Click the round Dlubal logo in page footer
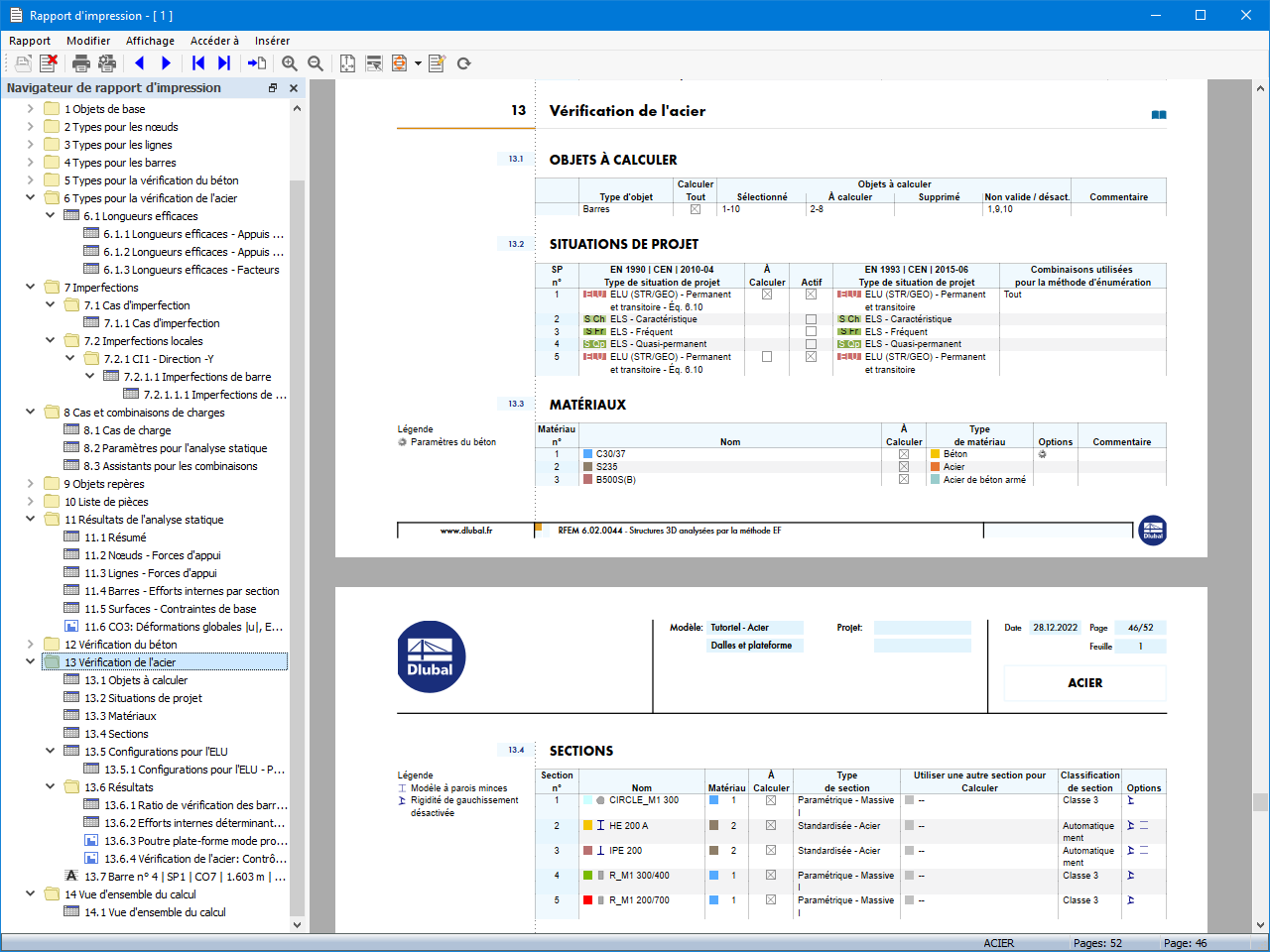 pyautogui.click(x=1153, y=530)
